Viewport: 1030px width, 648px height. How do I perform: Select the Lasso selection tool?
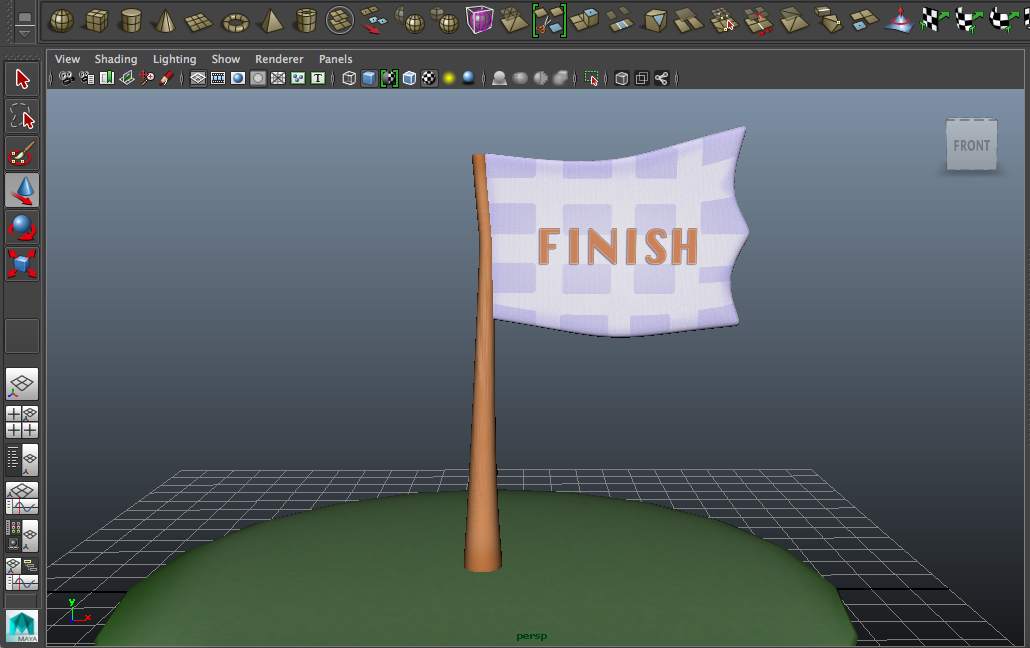(x=21, y=116)
